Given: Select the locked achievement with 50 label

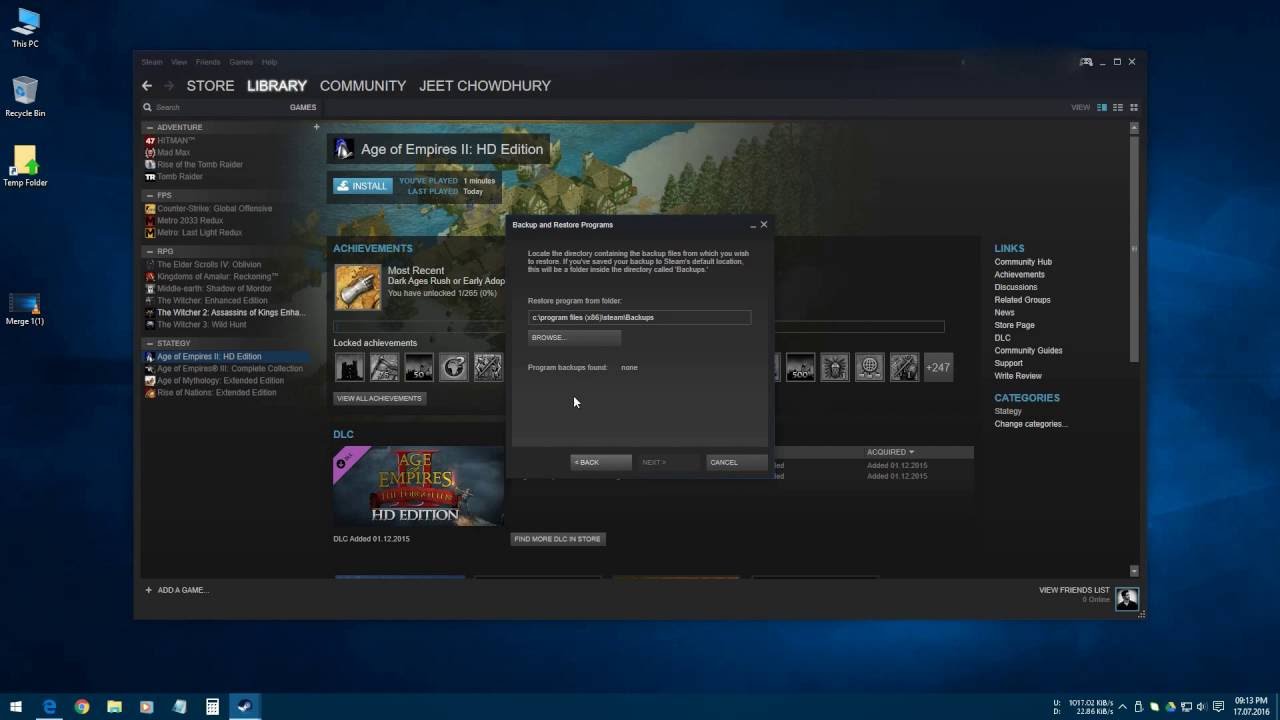Looking at the screenshot, I should pos(419,367).
